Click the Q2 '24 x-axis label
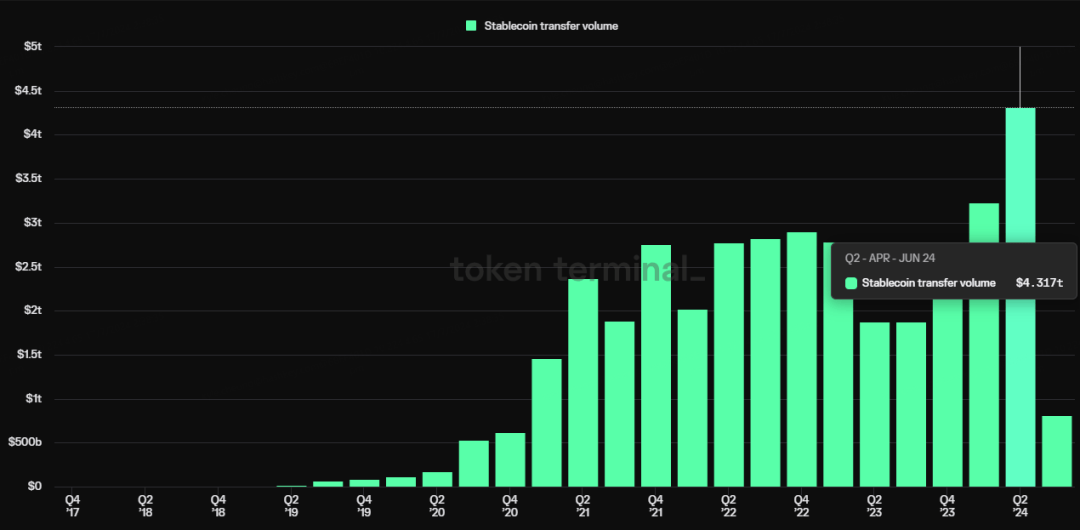This screenshot has width=1080, height=530. (1020, 505)
